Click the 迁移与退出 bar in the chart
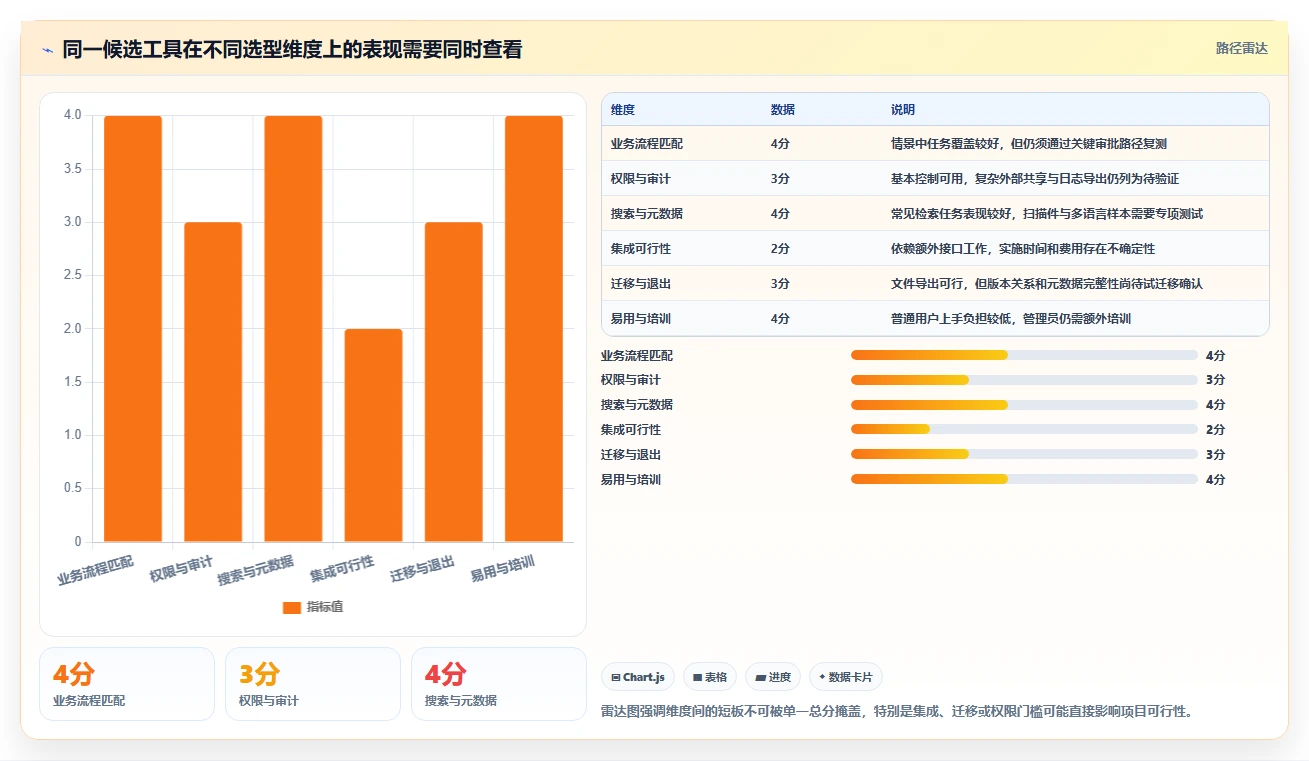Image resolution: width=1309 pixels, height=761 pixels. 453,382
